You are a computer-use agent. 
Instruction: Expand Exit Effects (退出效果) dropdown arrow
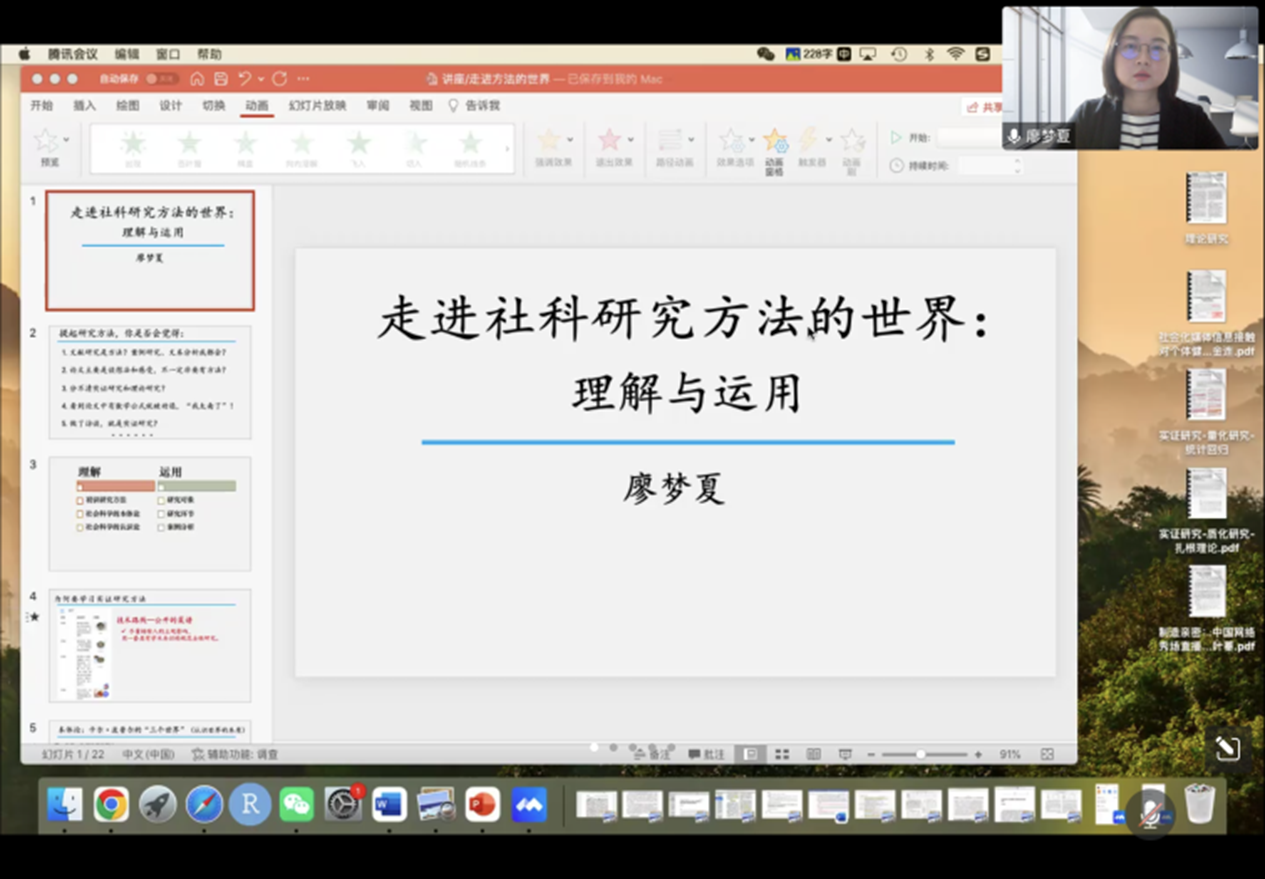(x=631, y=140)
